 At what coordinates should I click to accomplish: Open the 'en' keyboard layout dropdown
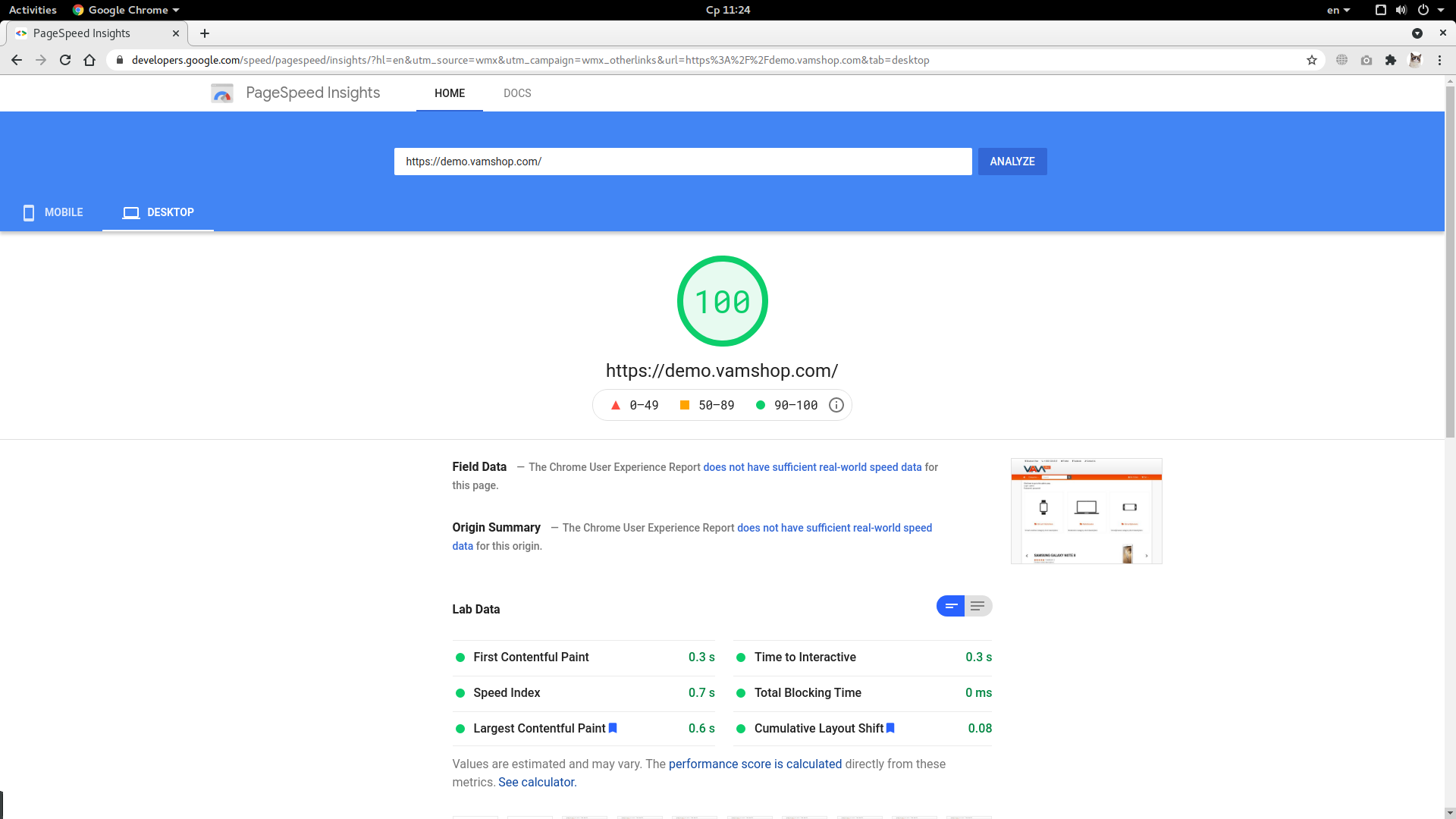1338,10
